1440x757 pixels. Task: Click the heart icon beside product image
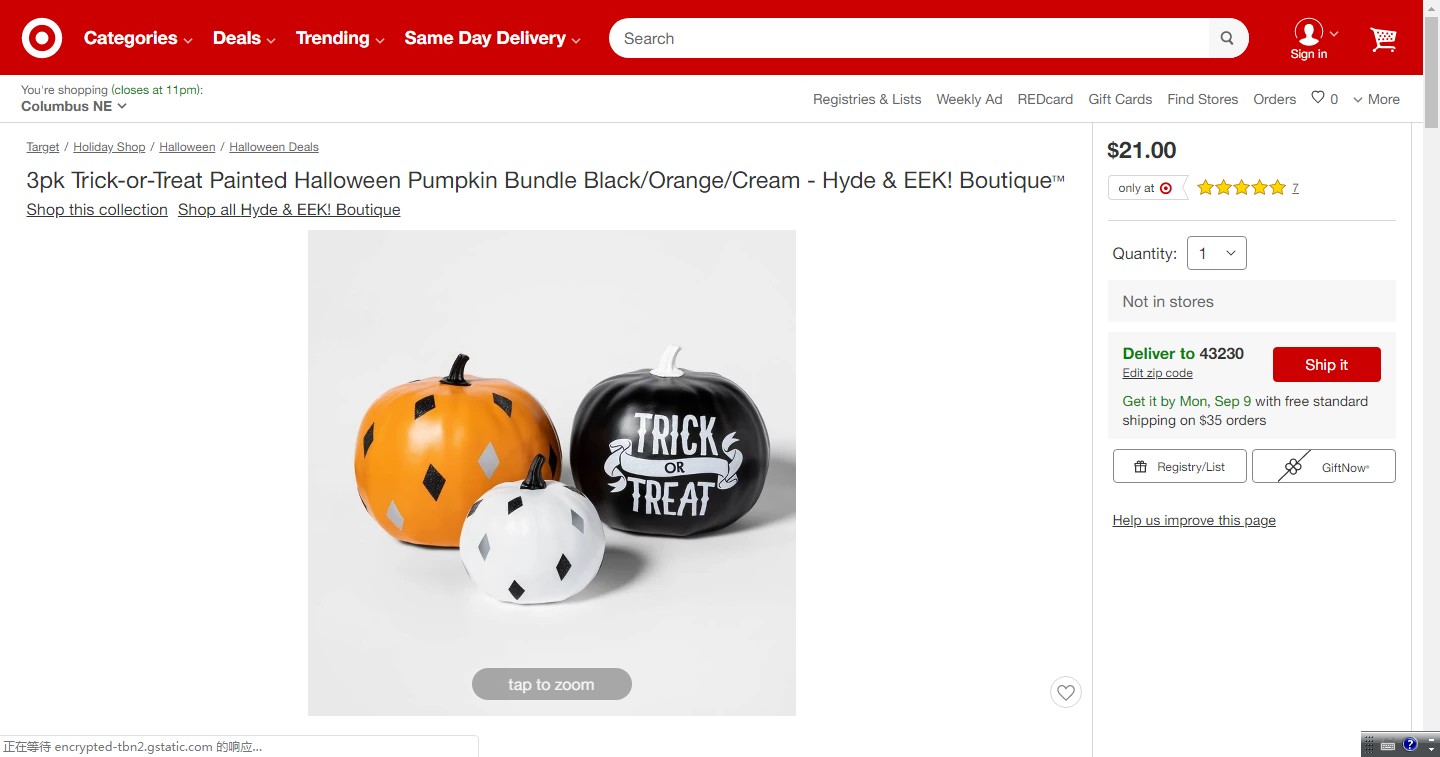tap(1066, 692)
